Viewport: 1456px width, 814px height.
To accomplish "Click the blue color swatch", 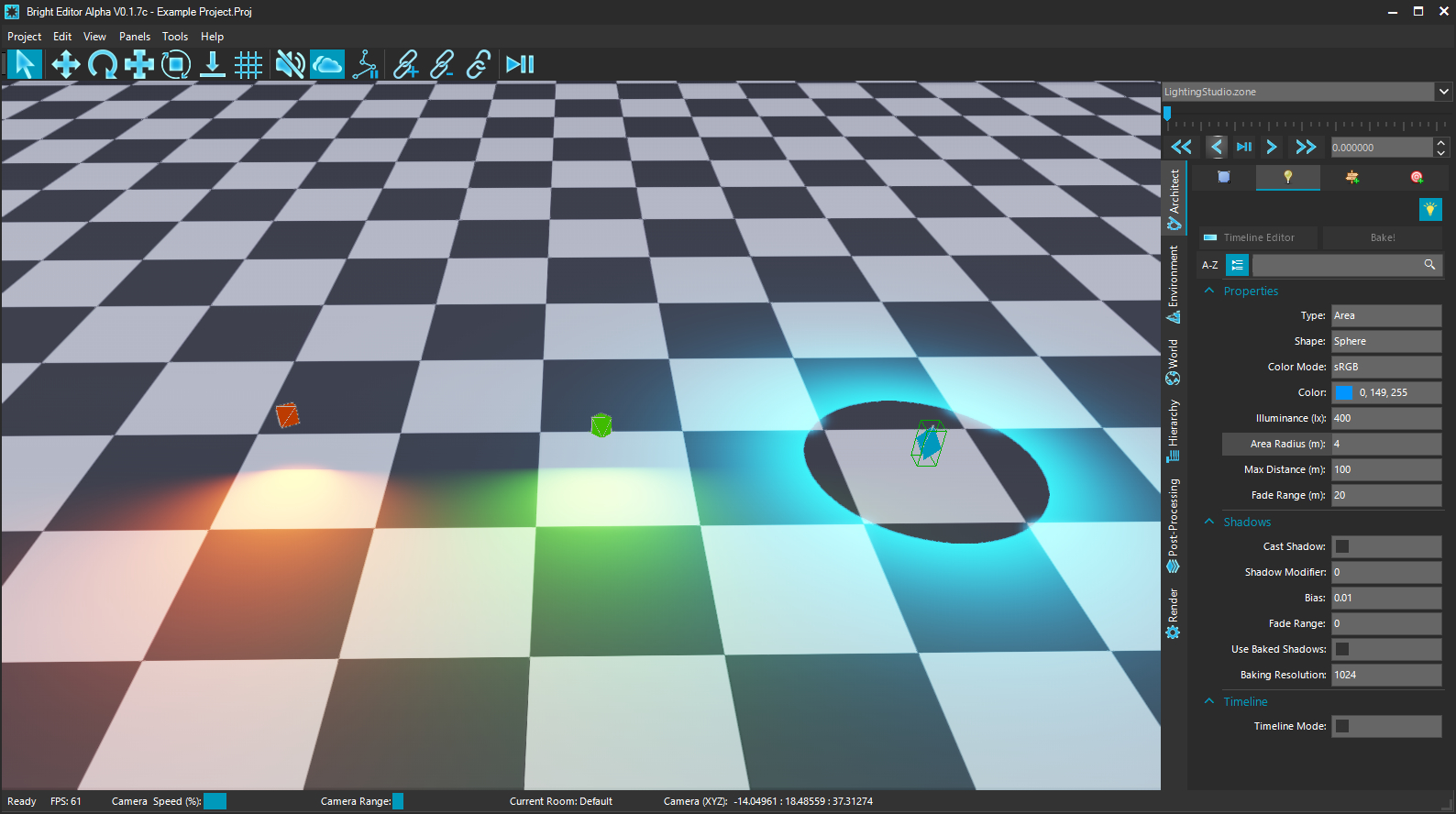I will pos(1344,392).
